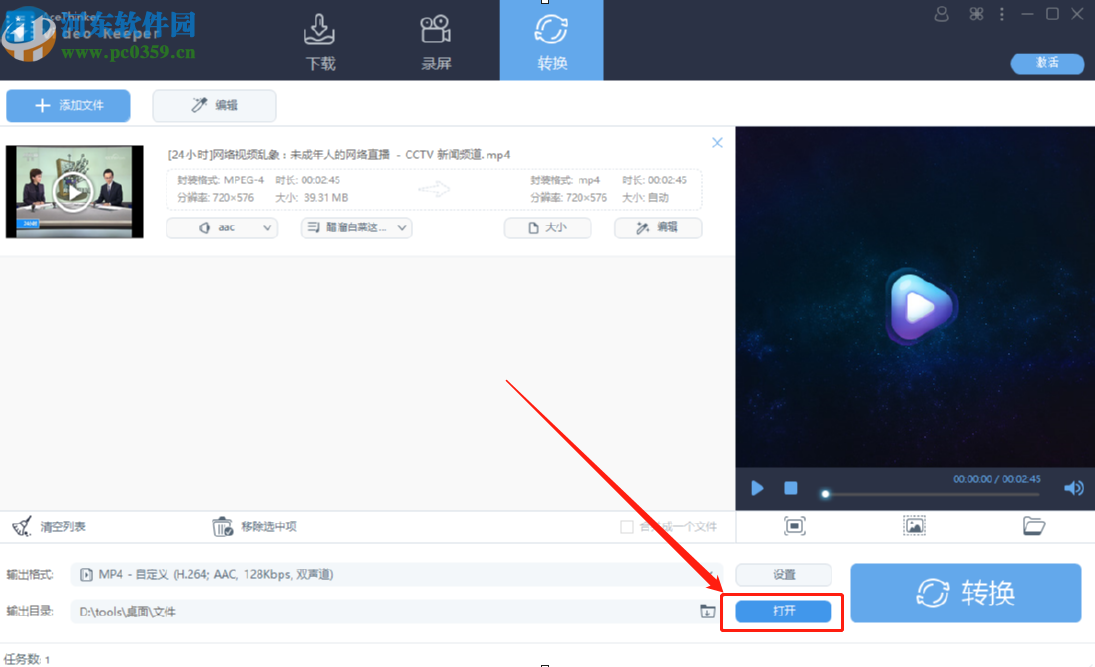Open the snapshot folder icon

tap(1034, 526)
